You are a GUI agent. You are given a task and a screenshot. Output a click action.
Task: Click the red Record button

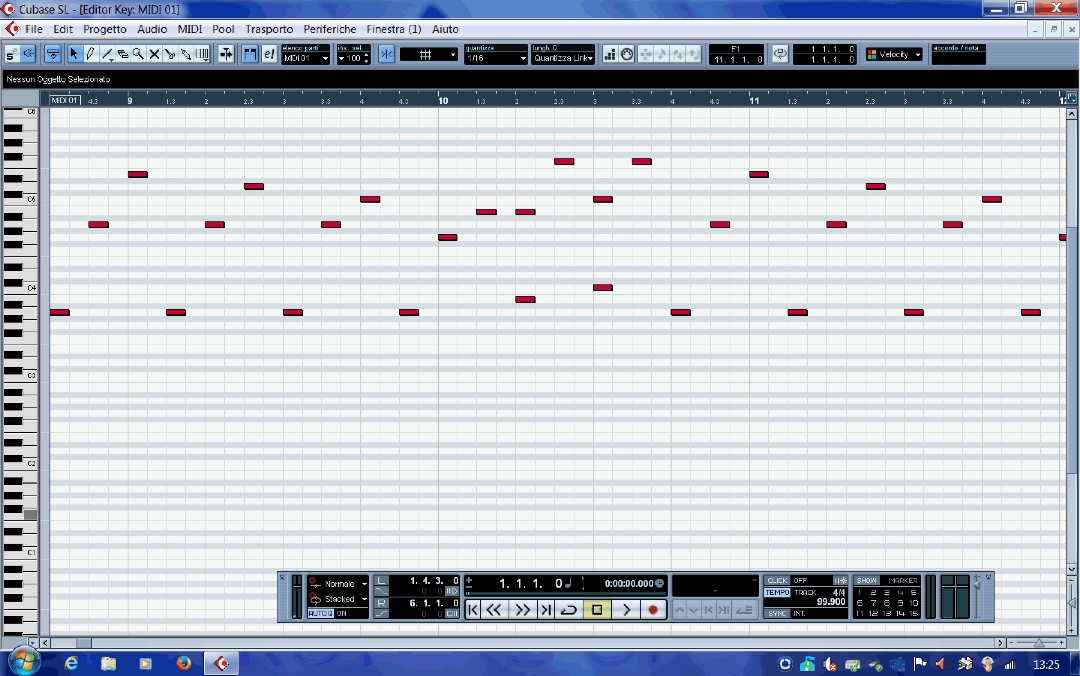[x=653, y=610]
